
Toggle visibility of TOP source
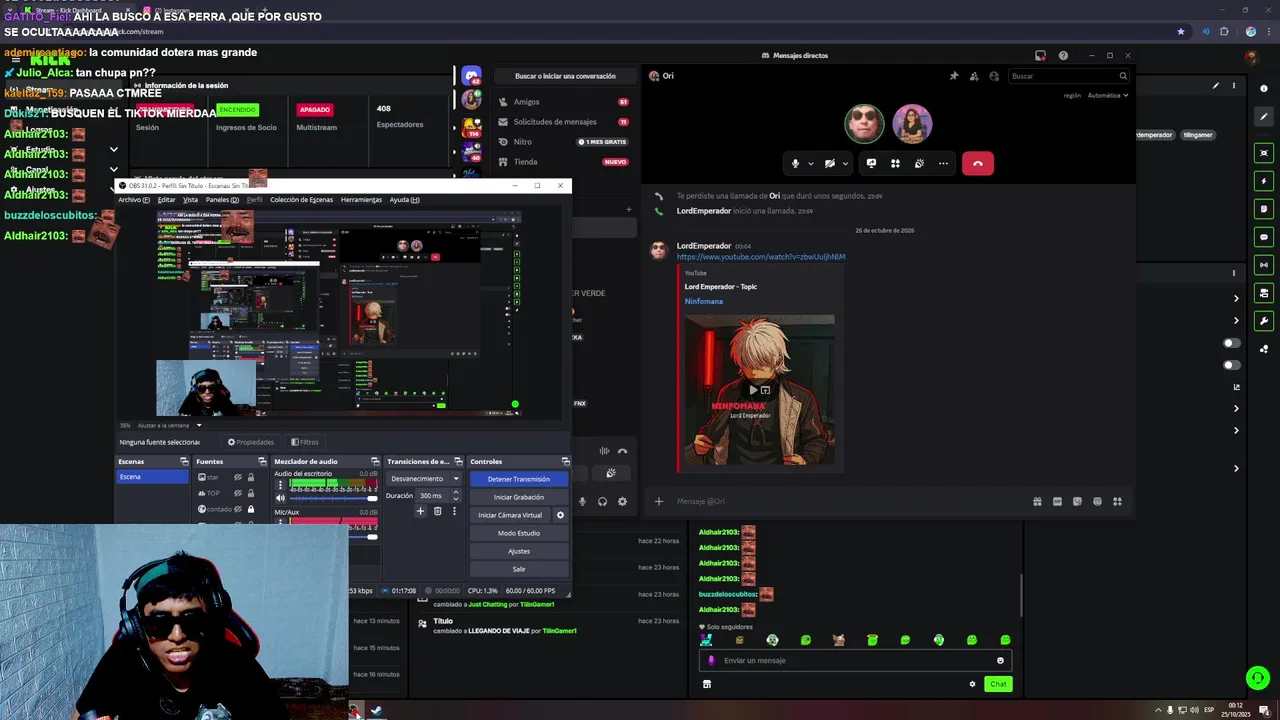[x=238, y=493]
